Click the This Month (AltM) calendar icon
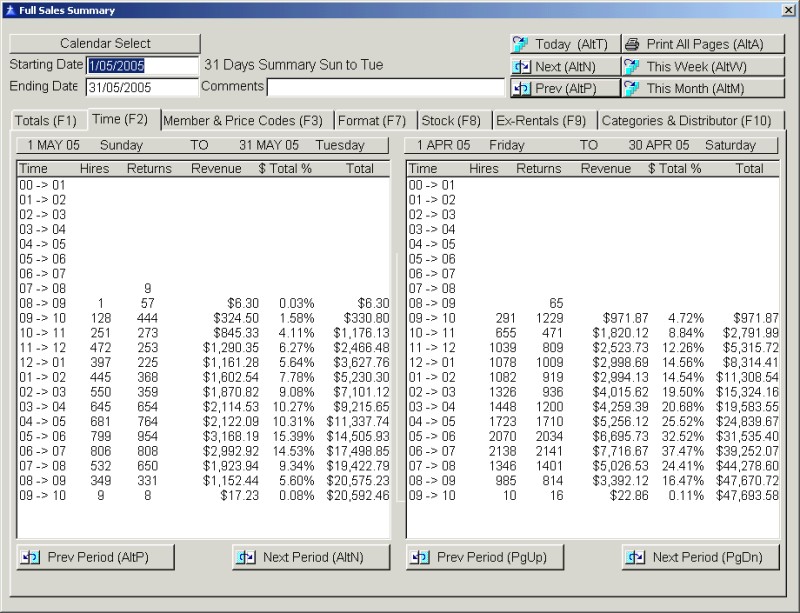The height and width of the screenshot is (613, 800). [631, 88]
